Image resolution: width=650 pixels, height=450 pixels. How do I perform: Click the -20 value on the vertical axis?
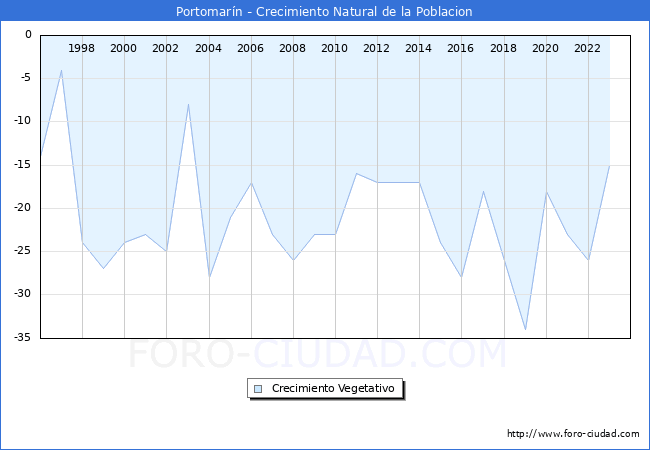(20, 208)
